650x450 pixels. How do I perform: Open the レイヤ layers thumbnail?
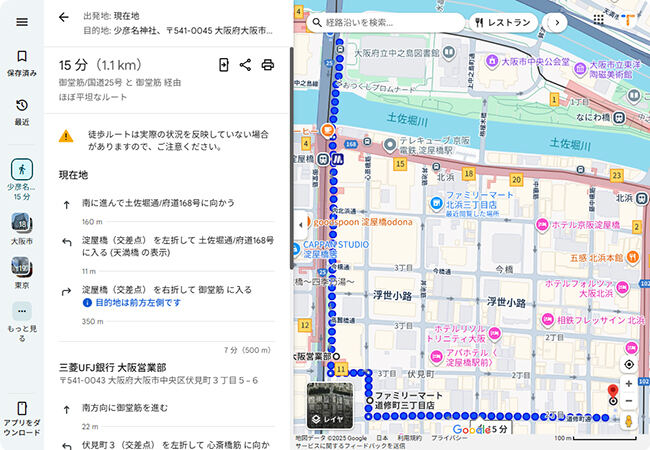tap(330, 406)
